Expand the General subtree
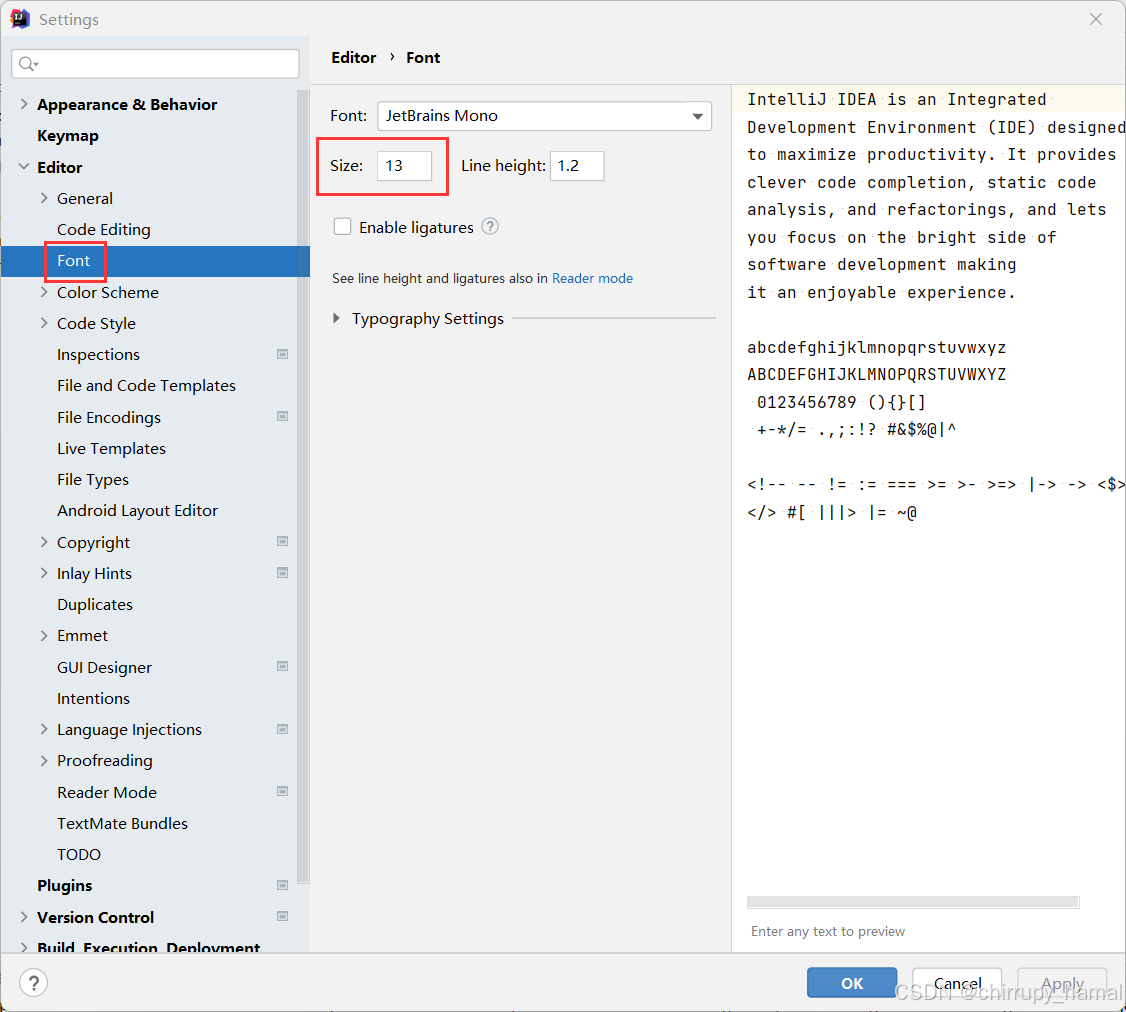The width and height of the screenshot is (1126, 1012). coord(44,198)
